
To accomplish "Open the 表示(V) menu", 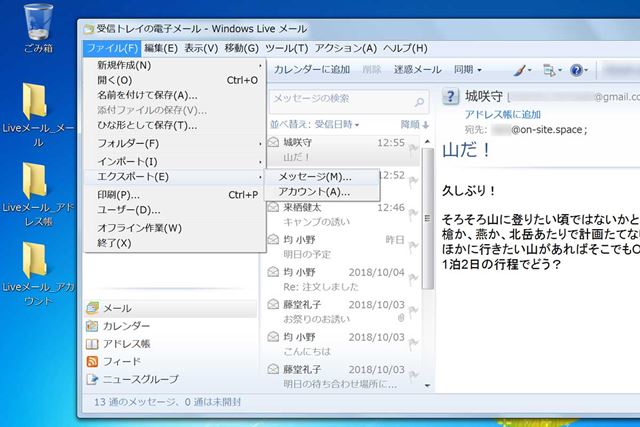I will pyautogui.click(x=201, y=48).
